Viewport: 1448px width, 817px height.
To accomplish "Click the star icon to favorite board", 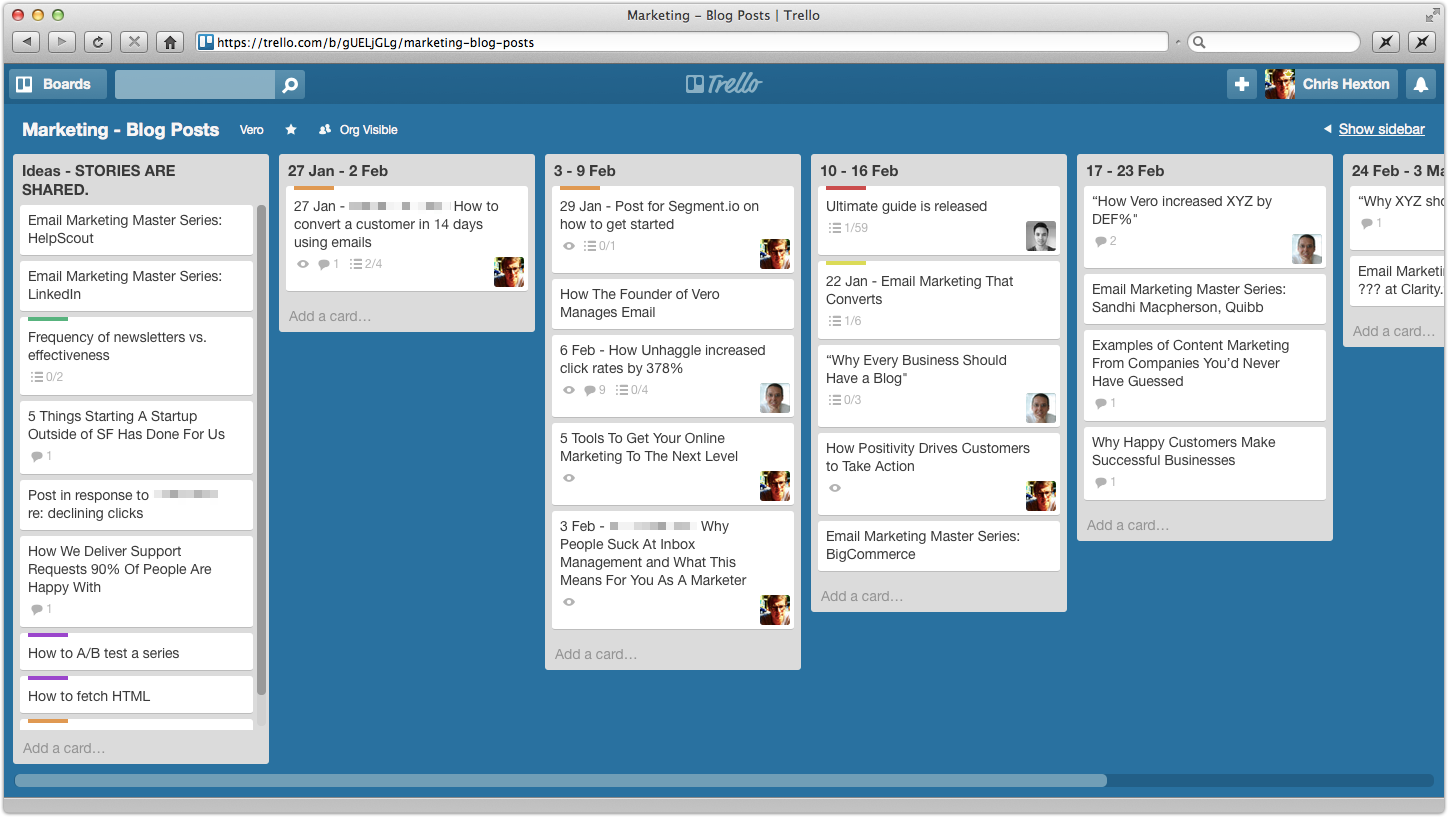I will pyautogui.click(x=291, y=130).
